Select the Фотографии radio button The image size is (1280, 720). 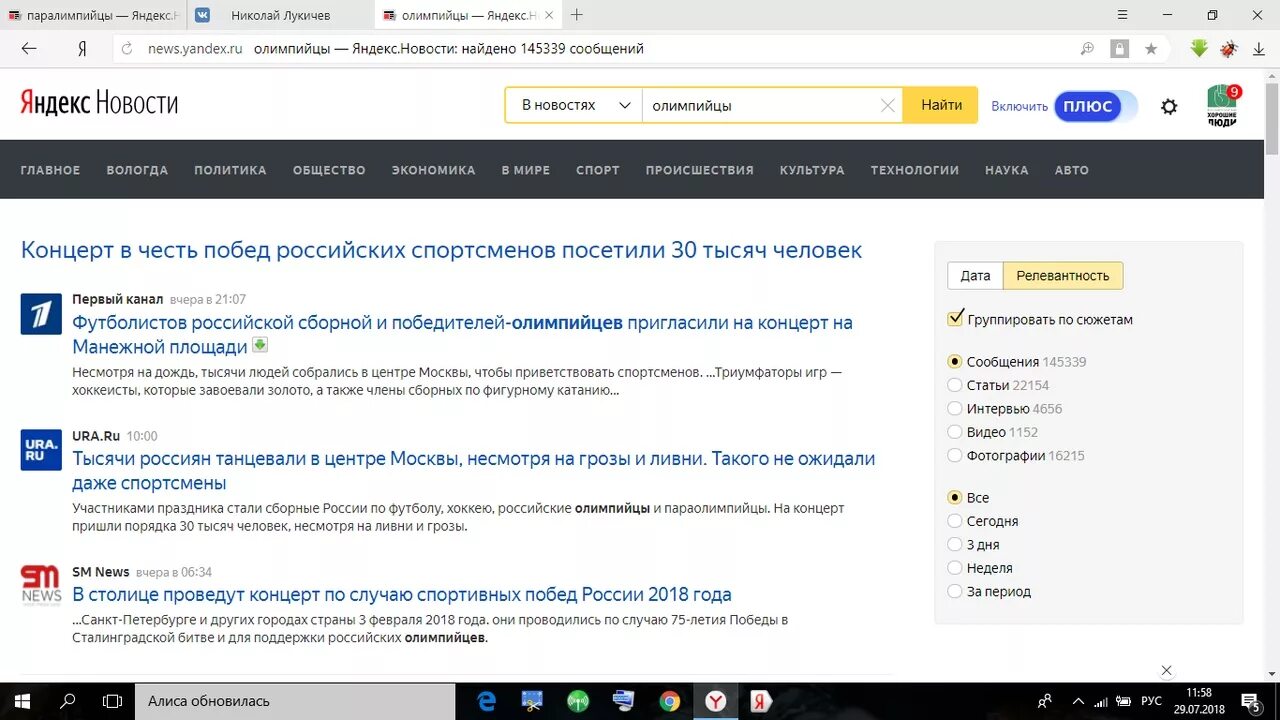(x=955, y=455)
